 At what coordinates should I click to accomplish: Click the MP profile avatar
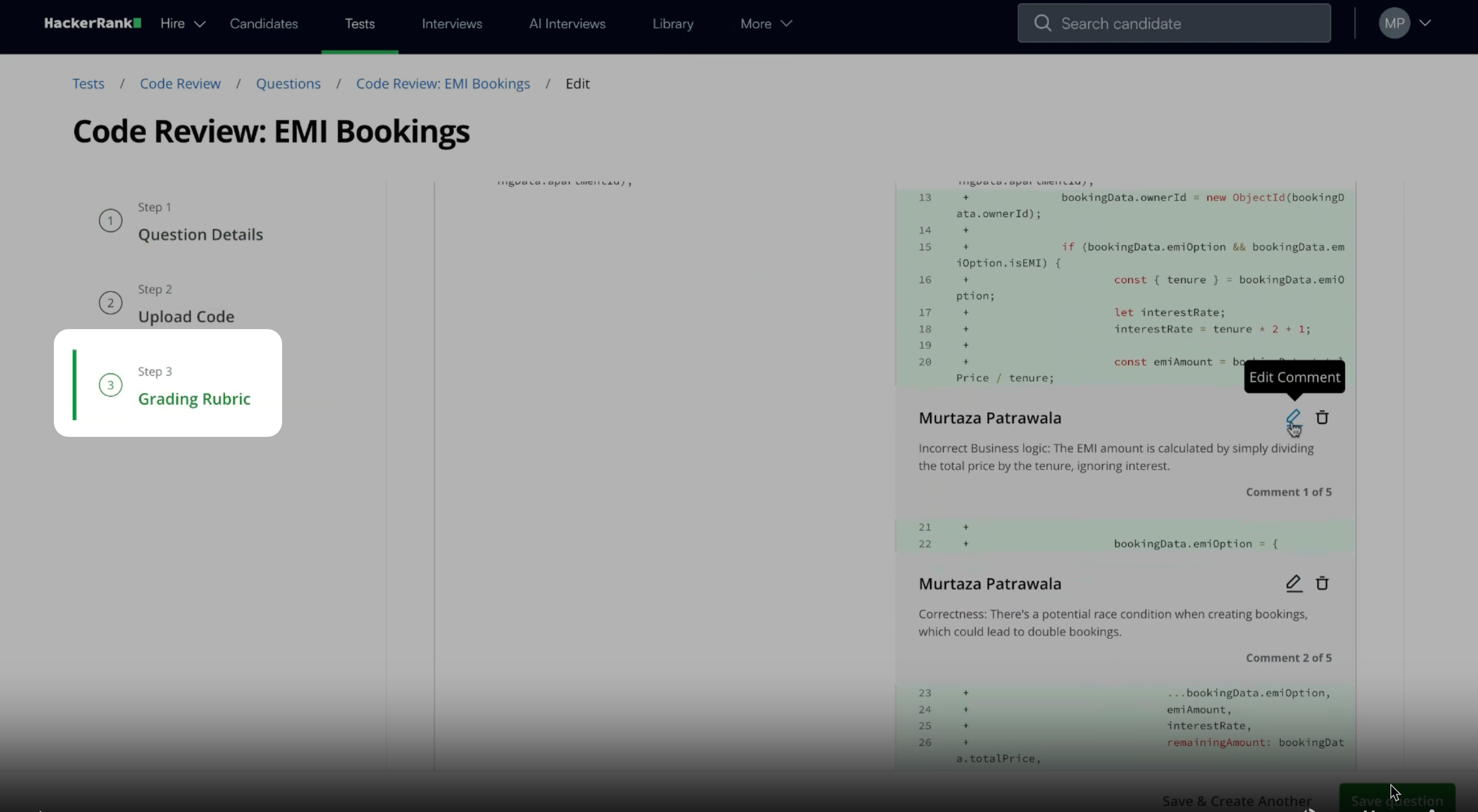(1394, 24)
